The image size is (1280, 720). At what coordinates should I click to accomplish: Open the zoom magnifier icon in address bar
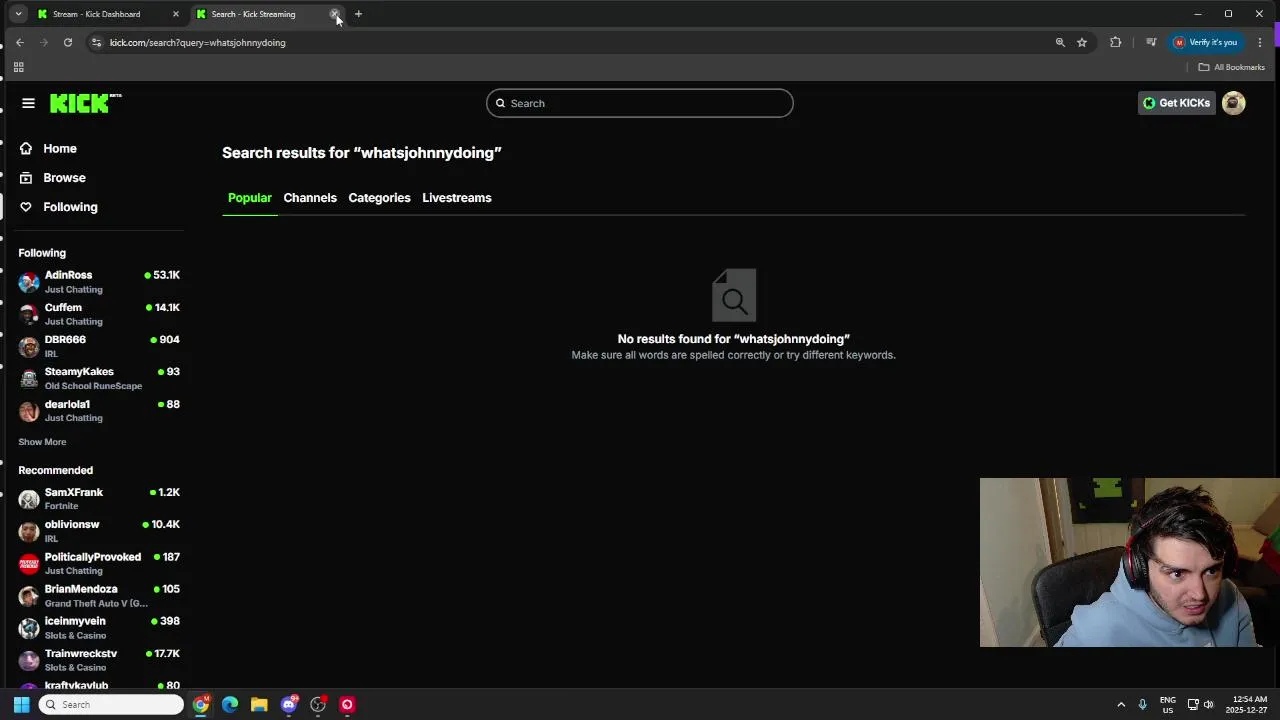point(1060,42)
